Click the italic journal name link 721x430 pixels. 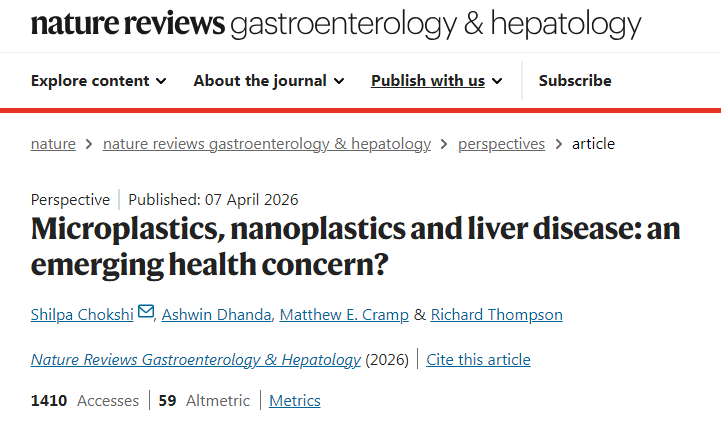point(196,360)
